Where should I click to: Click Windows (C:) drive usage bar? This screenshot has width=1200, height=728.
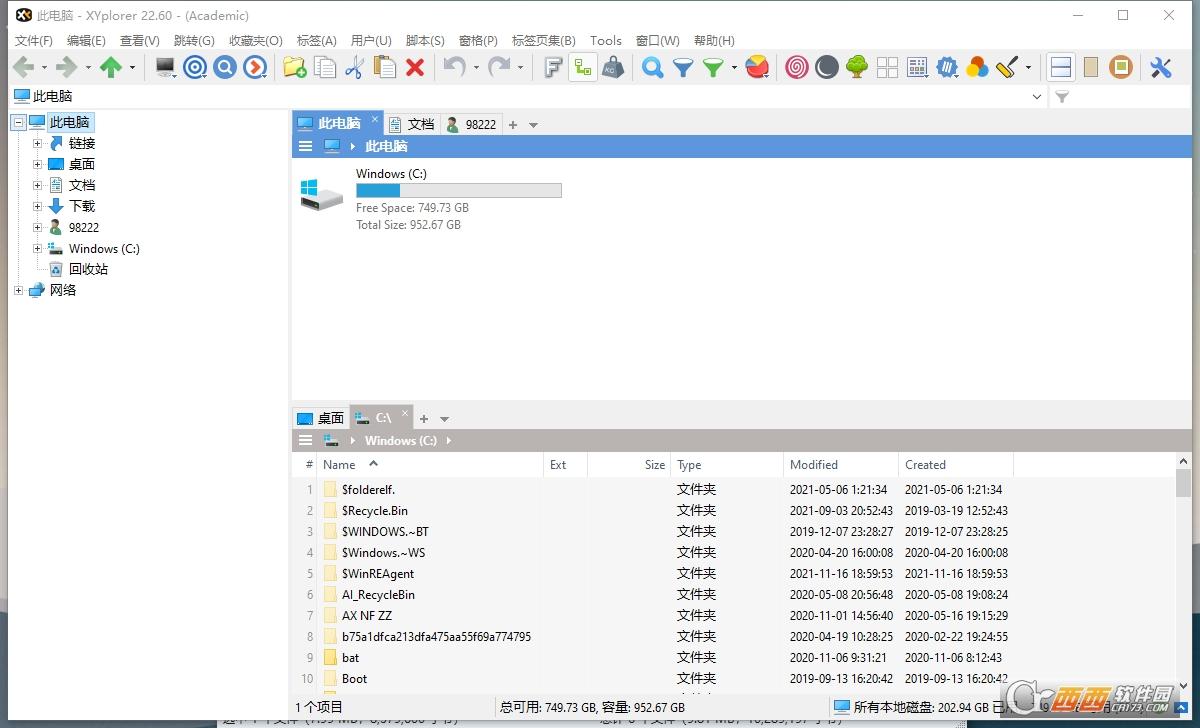(x=459, y=190)
